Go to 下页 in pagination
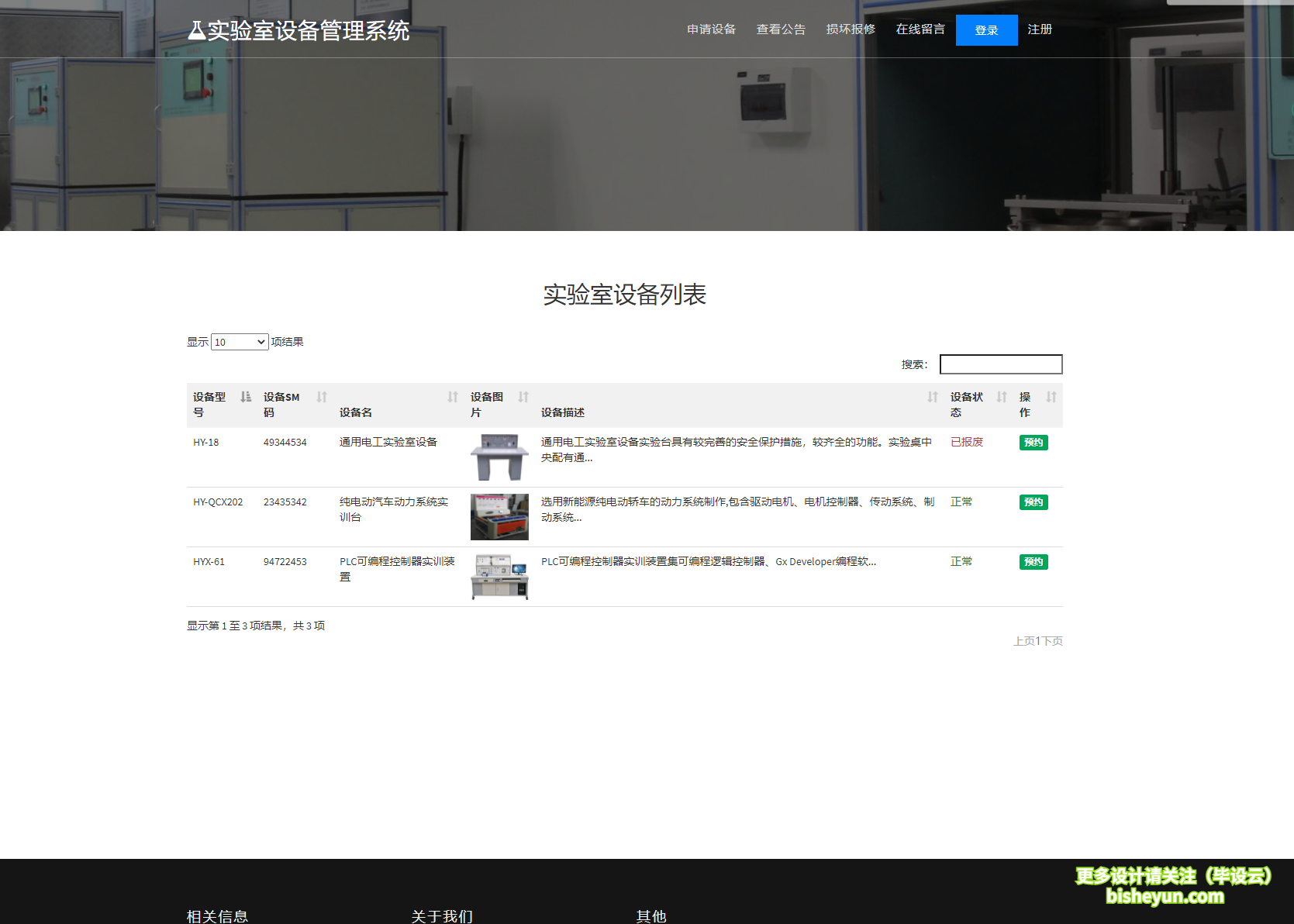This screenshot has width=1294, height=924. [1051, 641]
